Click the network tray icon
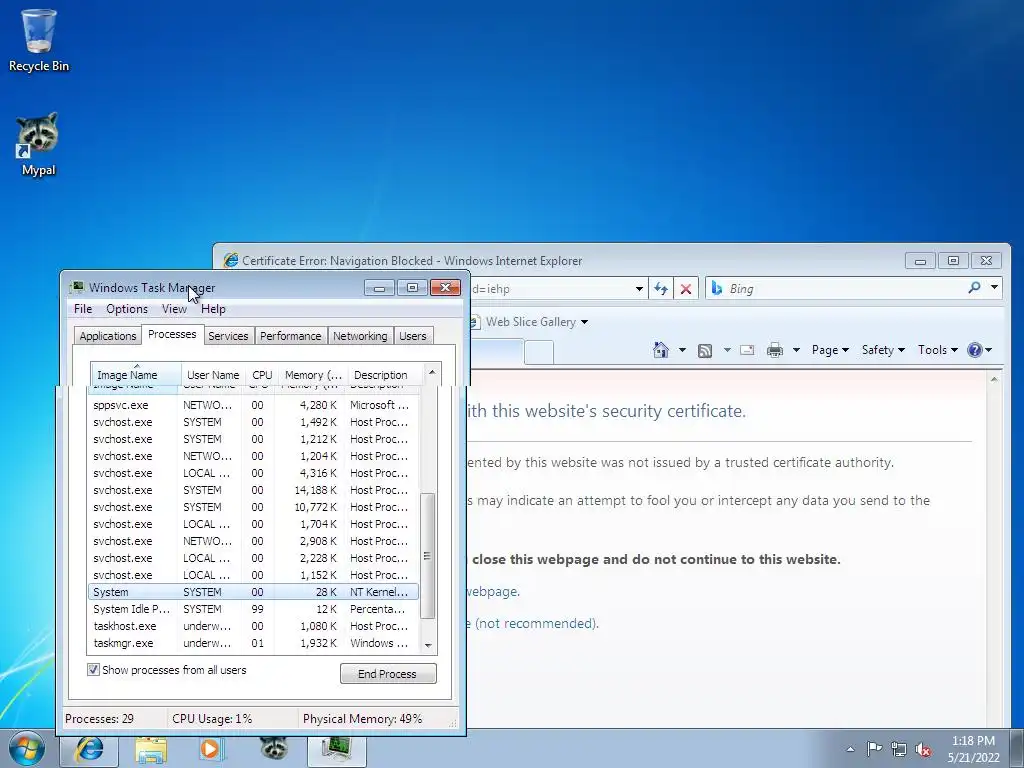Image resolution: width=1024 pixels, height=768 pixels. (x=899, y=749)
